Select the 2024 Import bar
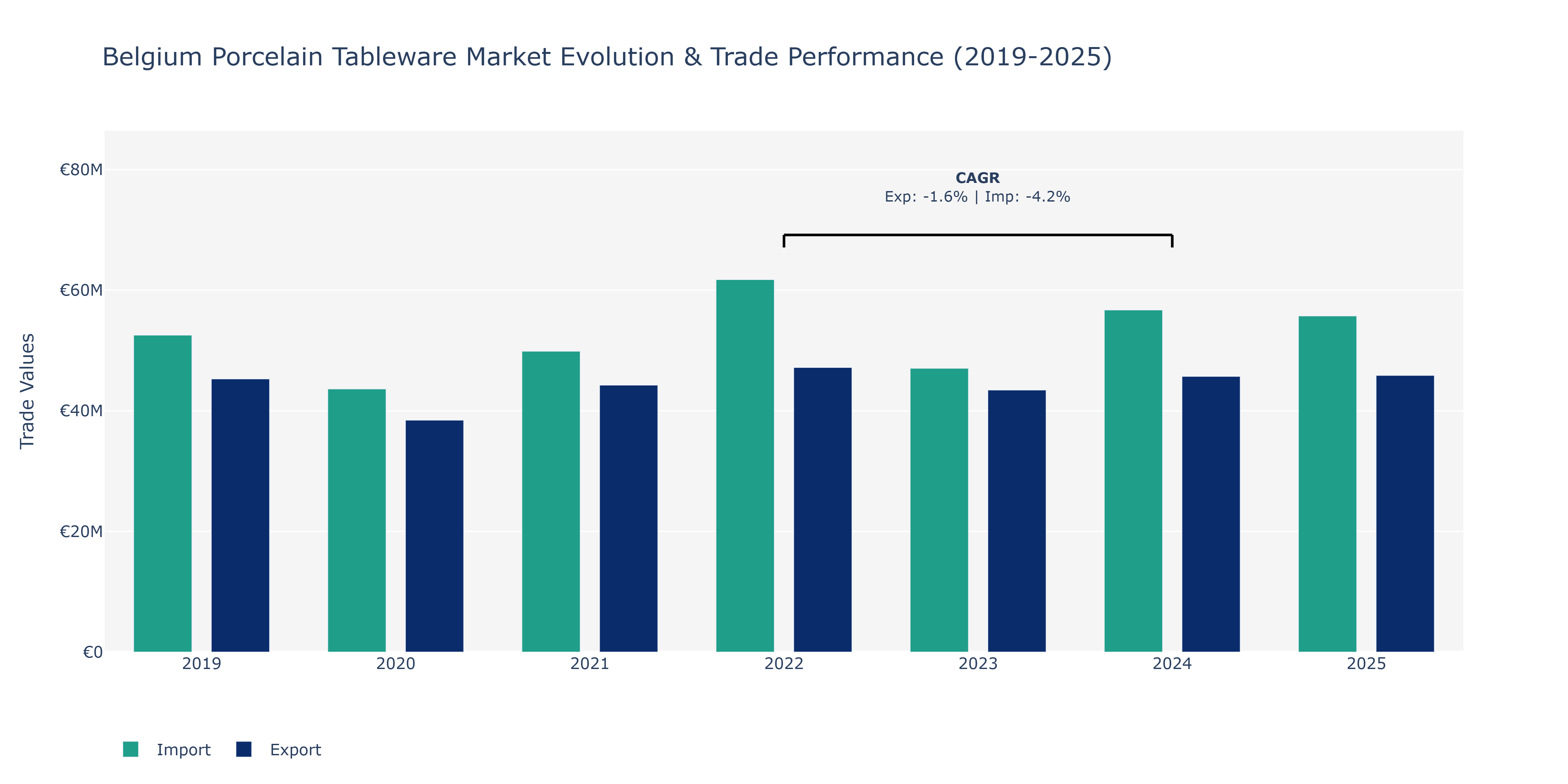The width and height of the screenshot is (1568, 784). (x=1134, y=481)
